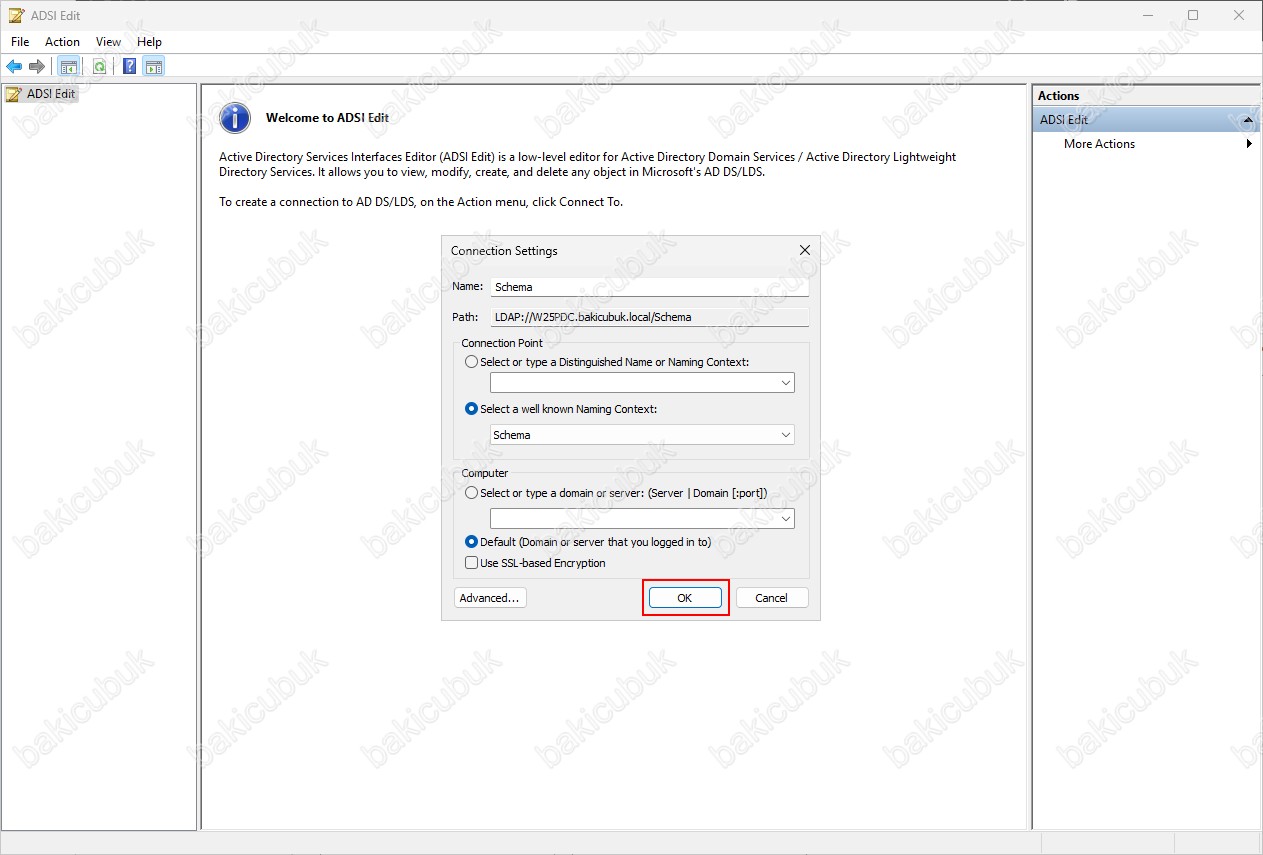Click OK in Connection Settings
This screenshot has width=1263, height=855.
click(x=685, y=598)
